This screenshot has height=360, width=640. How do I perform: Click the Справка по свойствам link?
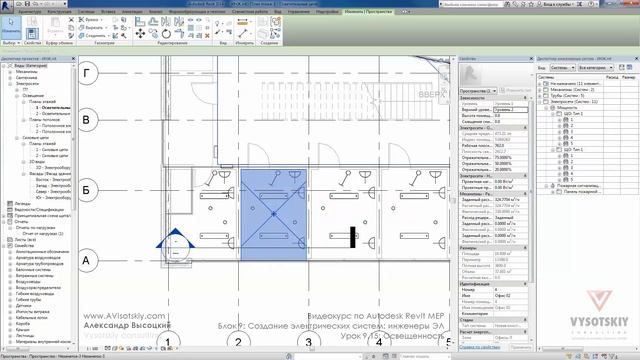coord(480,347)
